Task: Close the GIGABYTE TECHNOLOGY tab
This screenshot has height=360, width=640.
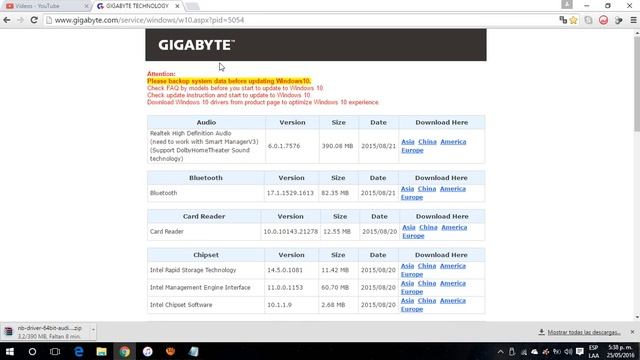Action: click(x=177, y=6)
